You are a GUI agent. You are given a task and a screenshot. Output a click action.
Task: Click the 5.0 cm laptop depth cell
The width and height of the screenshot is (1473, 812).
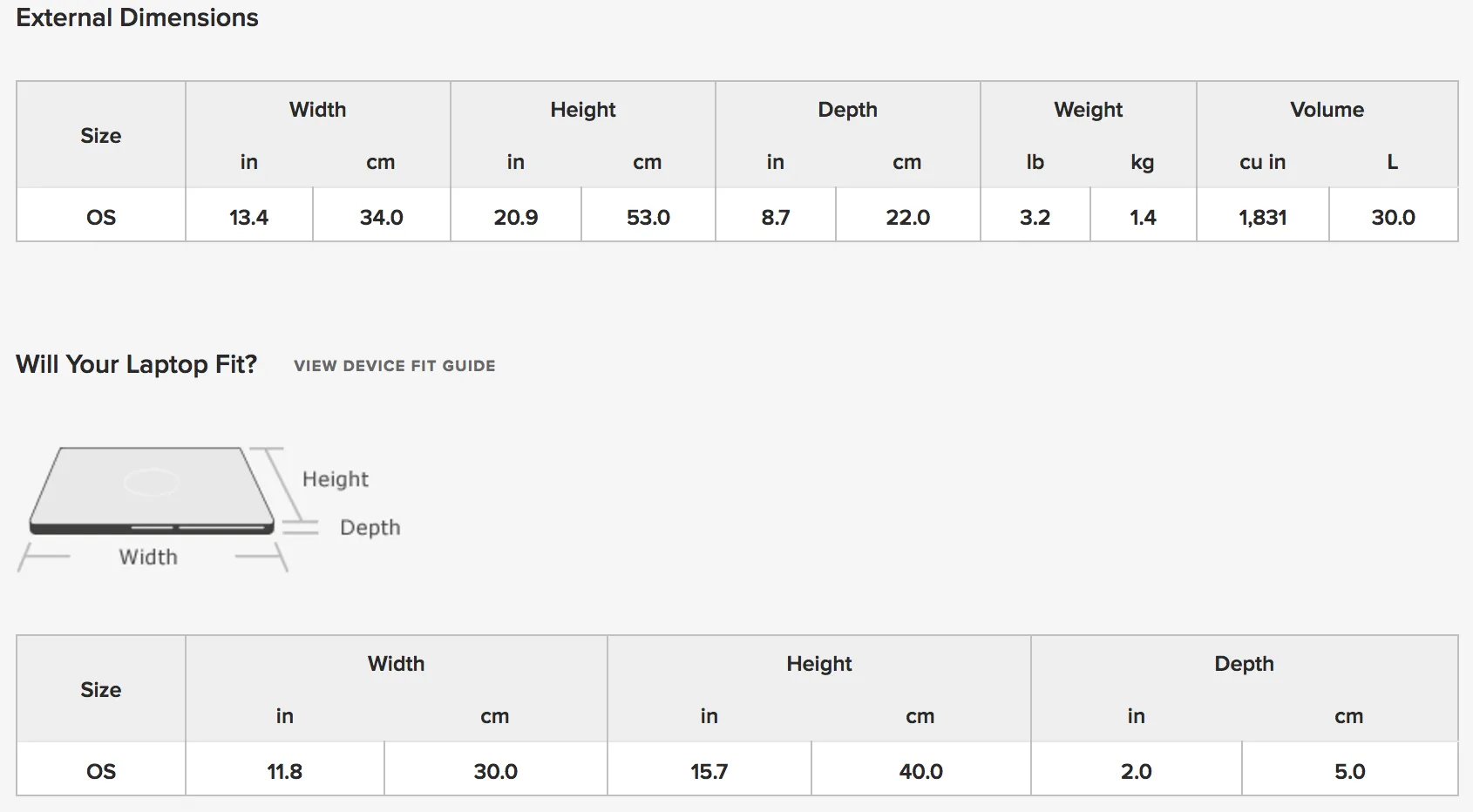pos(1349,770)
